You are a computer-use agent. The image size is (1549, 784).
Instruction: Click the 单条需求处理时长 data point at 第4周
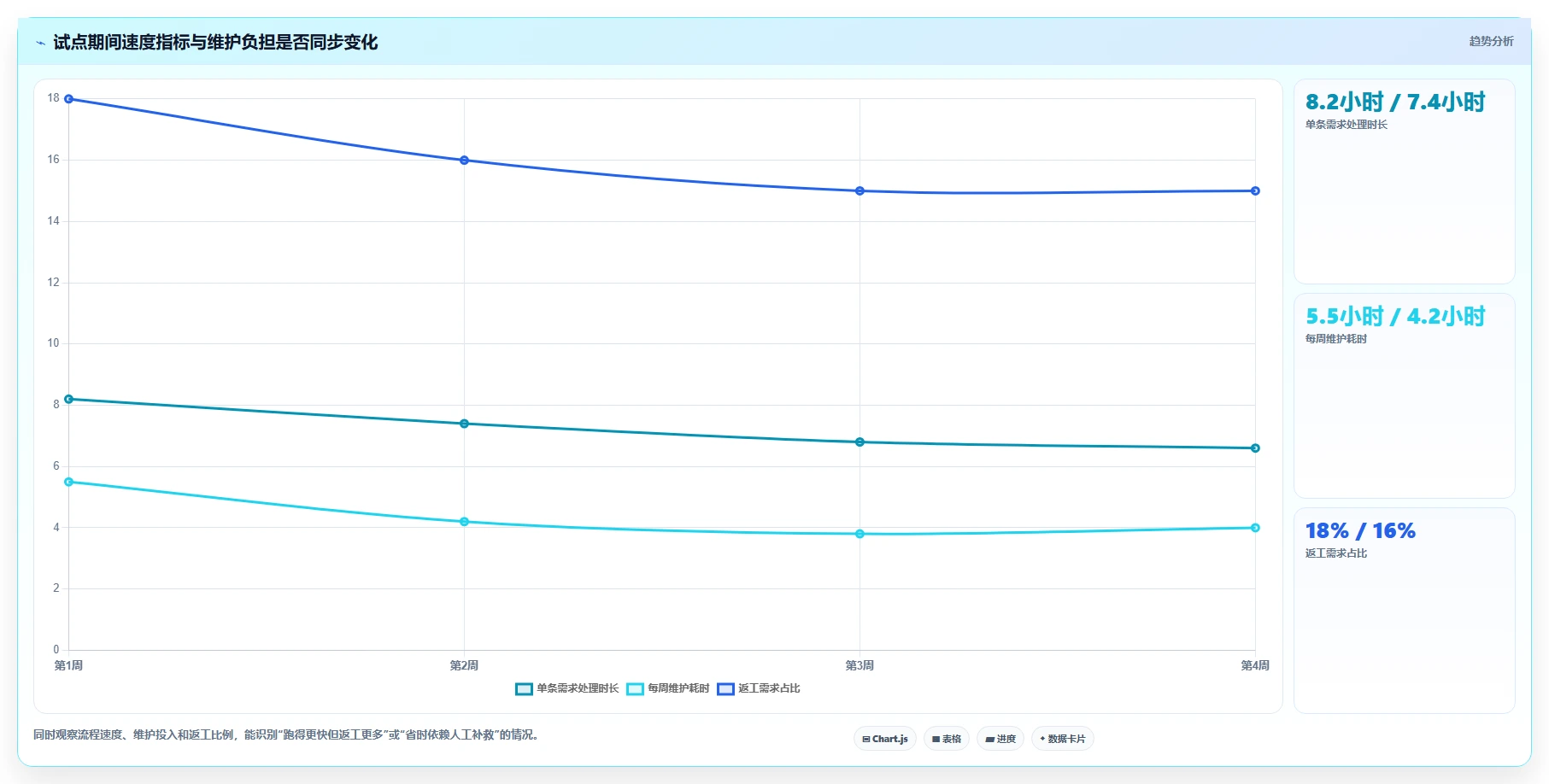[1255, 448]
